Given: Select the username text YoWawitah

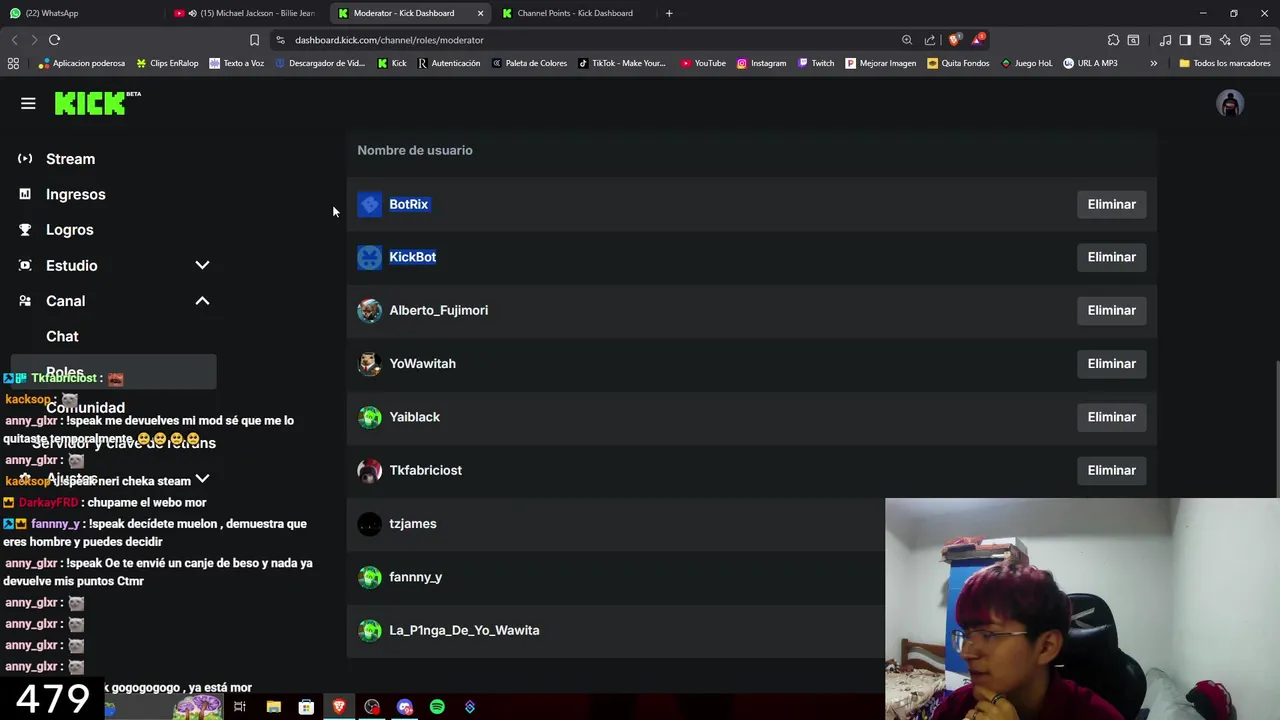Looking at the screenshot, I should point(422,364).
